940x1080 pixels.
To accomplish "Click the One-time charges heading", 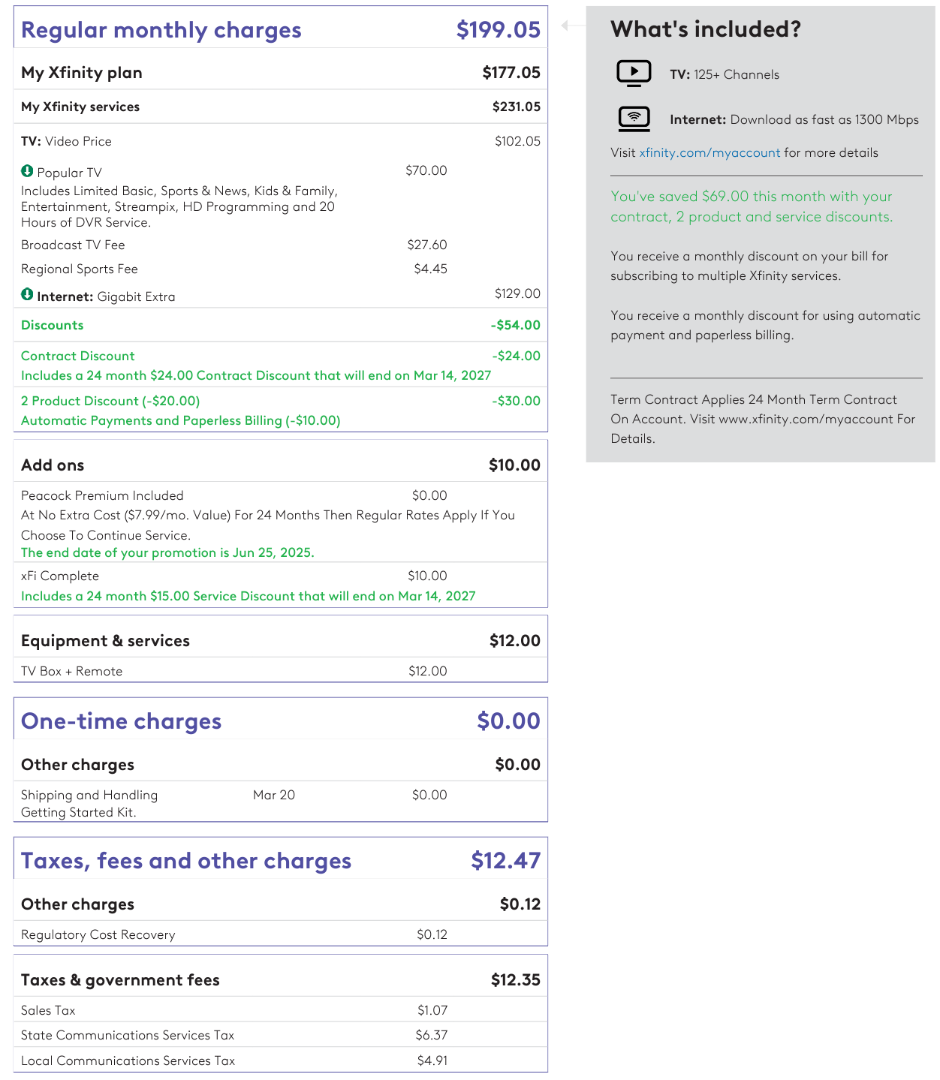I will [x=121, y=721].
